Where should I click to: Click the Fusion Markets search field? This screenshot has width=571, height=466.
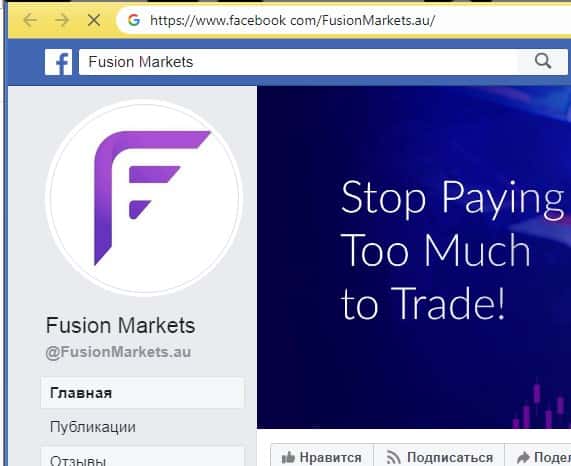[299, 62]
